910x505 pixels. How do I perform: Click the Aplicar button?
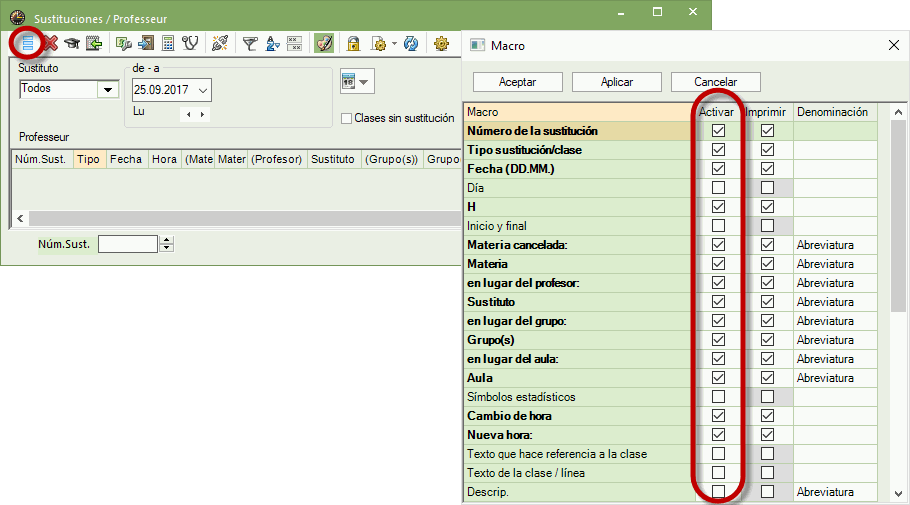(x=616, y=82)
